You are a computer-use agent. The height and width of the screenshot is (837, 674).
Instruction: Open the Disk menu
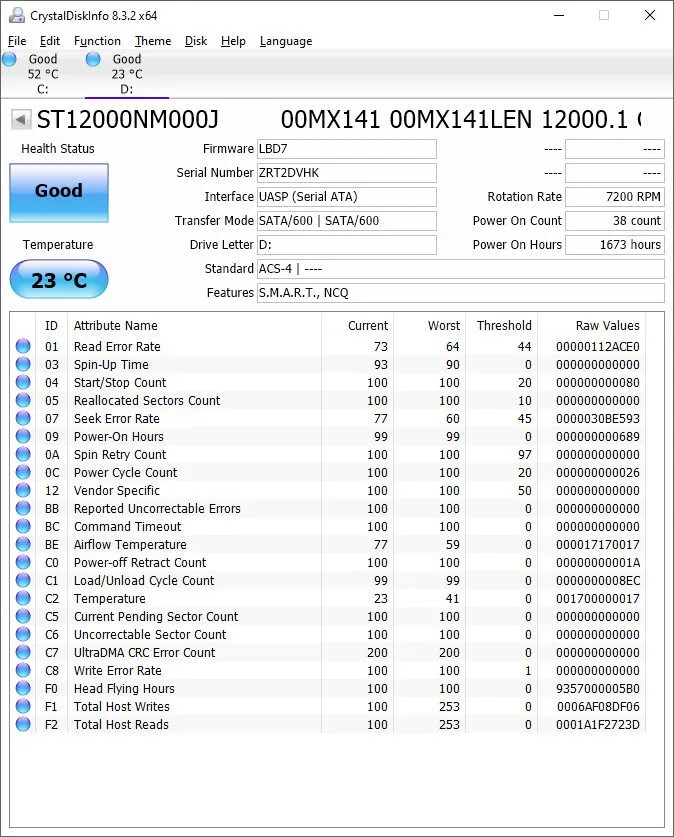[196, 41]
